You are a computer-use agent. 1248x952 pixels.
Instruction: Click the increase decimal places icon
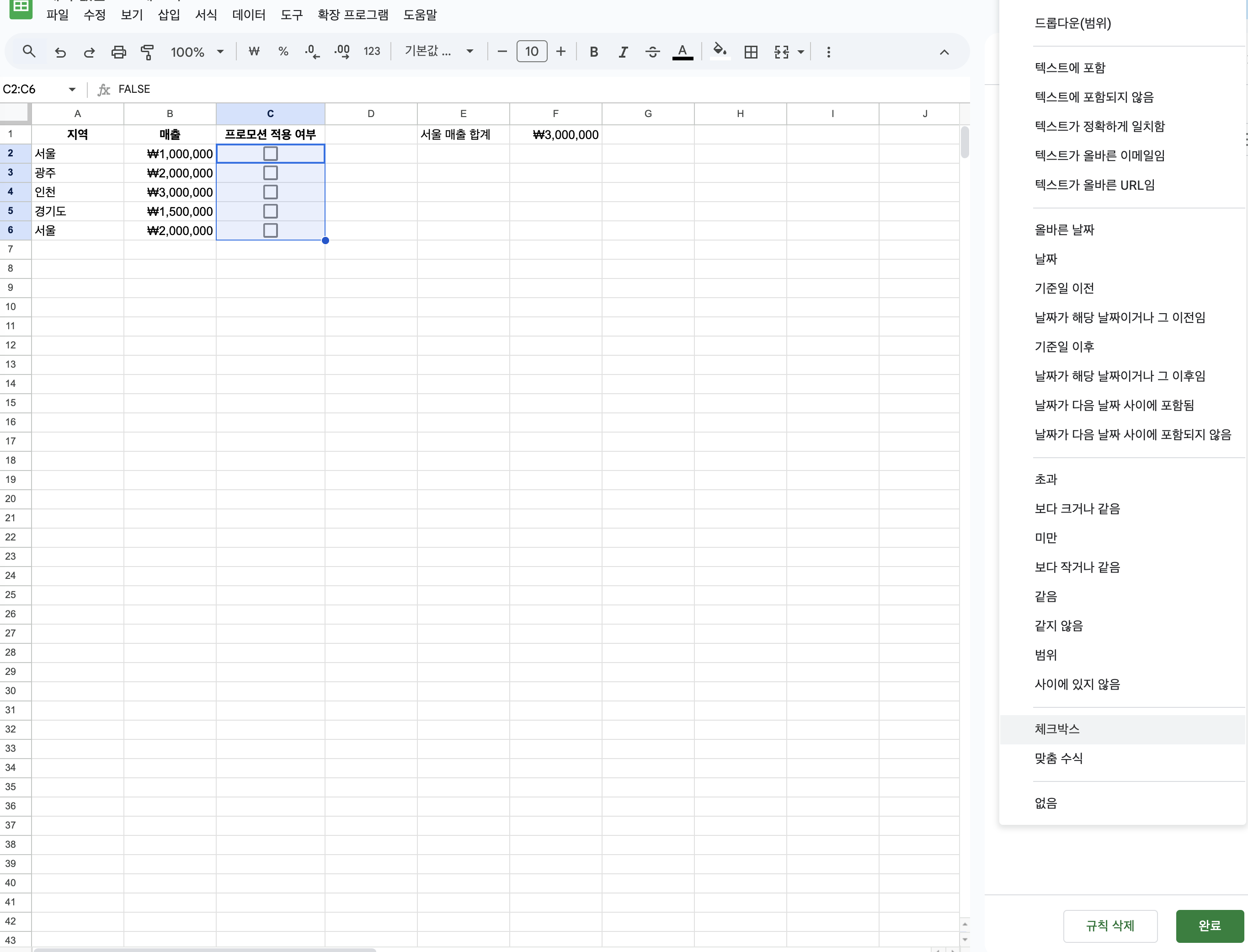(x=341, y=52)
